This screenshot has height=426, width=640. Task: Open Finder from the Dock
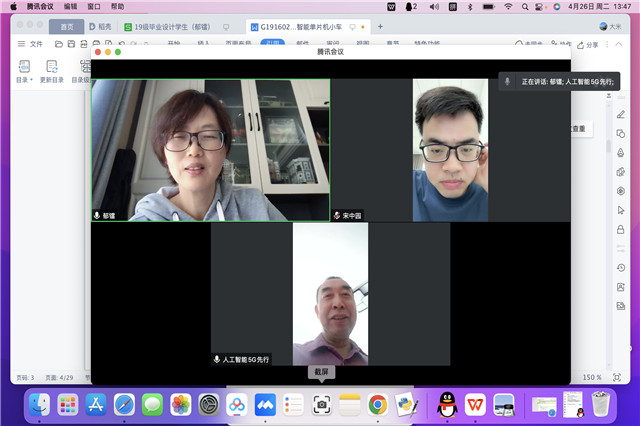tap(40, 404)
